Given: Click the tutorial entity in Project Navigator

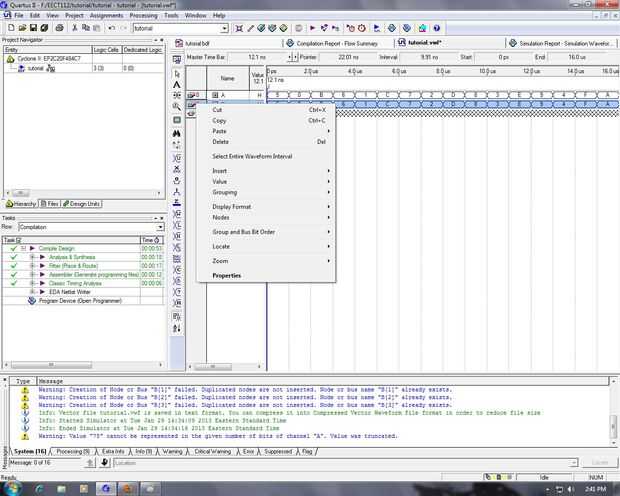Looking at the screenshot, I should 36,68.
